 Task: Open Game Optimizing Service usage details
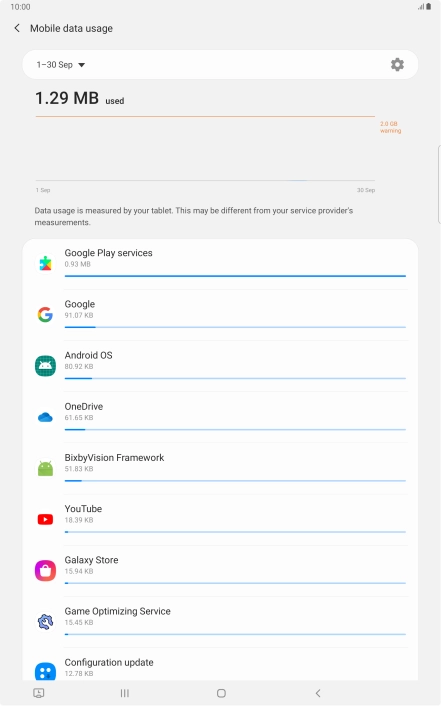click(x=220, y=622)
